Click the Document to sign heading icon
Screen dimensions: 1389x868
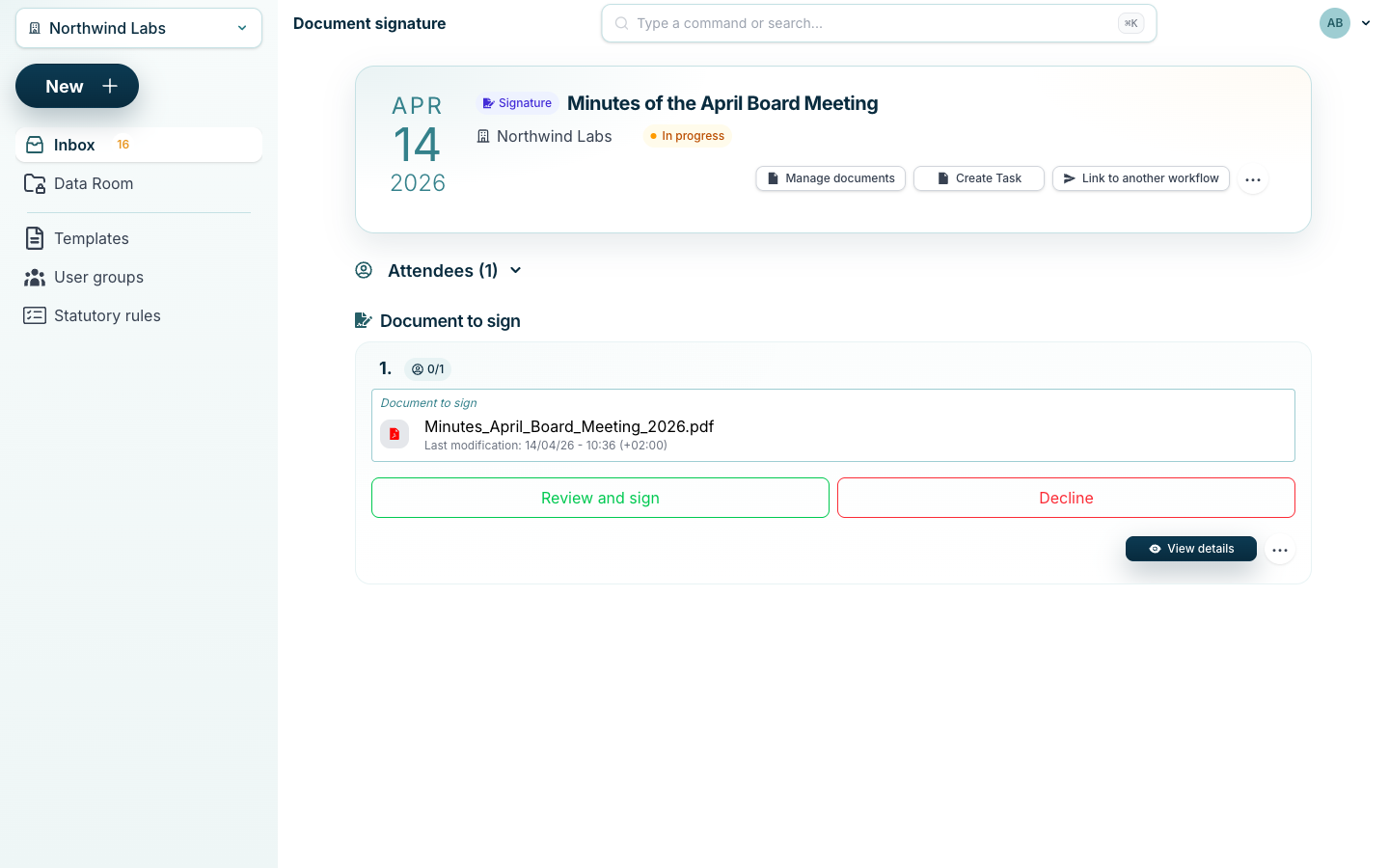pos(364,320)
